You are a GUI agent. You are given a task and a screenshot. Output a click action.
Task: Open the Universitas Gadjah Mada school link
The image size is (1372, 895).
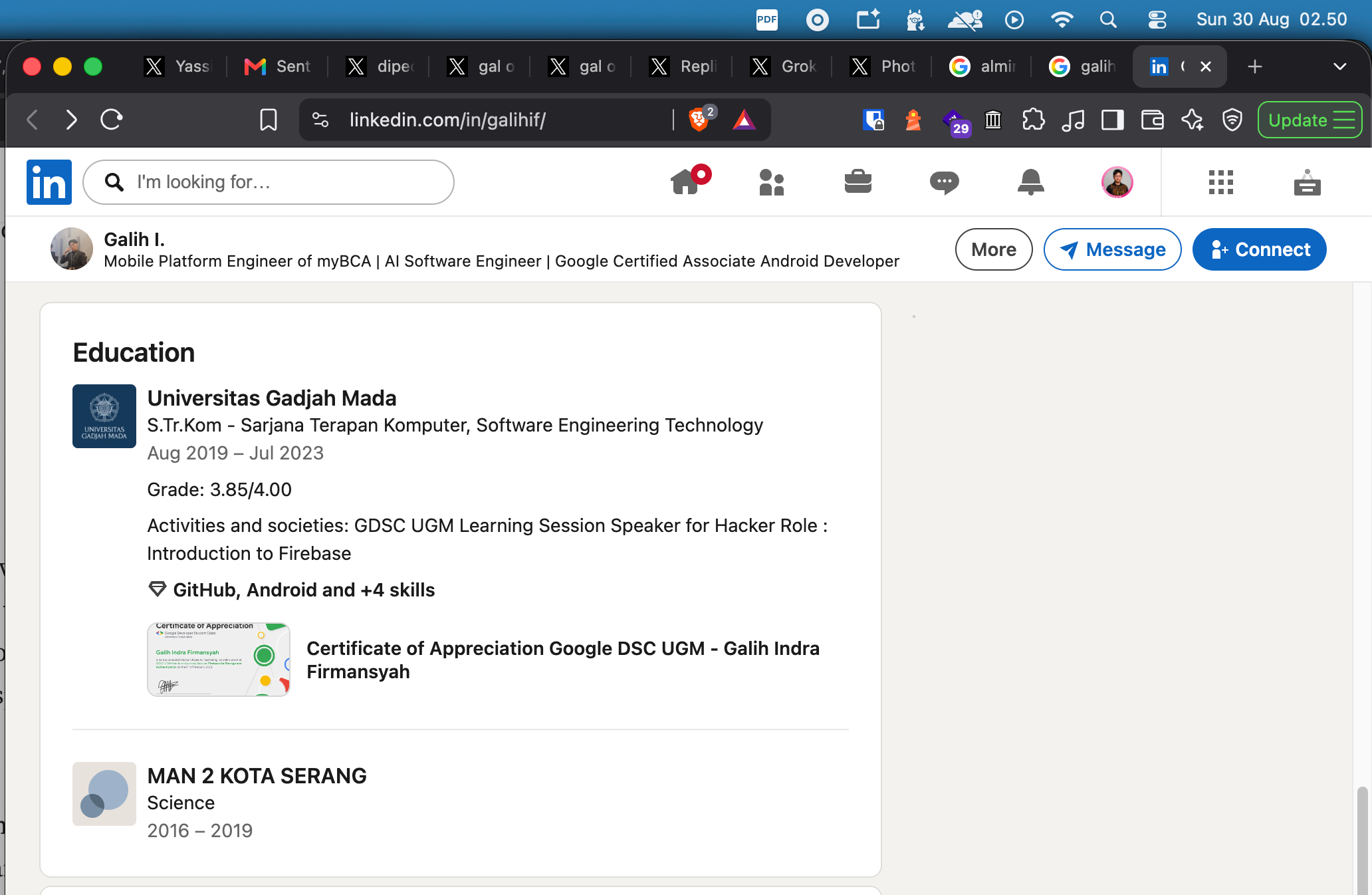[272, 398]
